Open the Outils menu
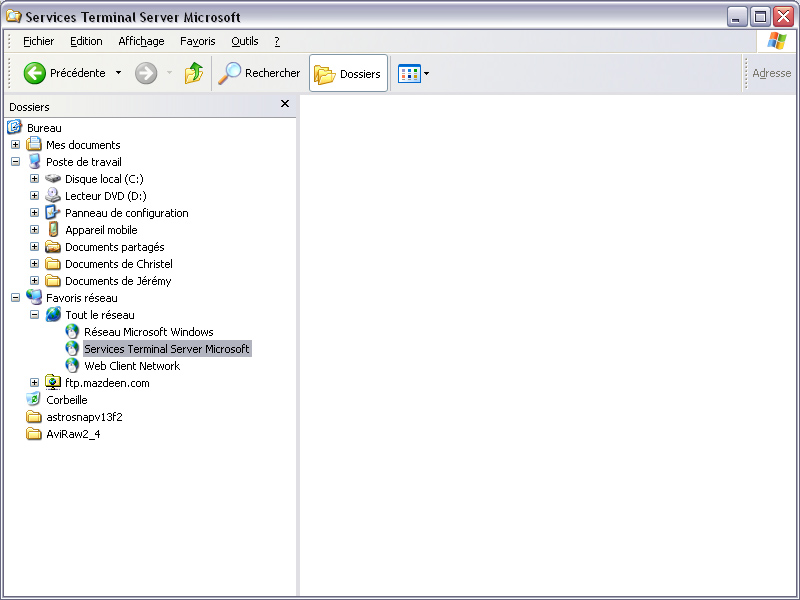800x600 pixels. tap(245, 41)
